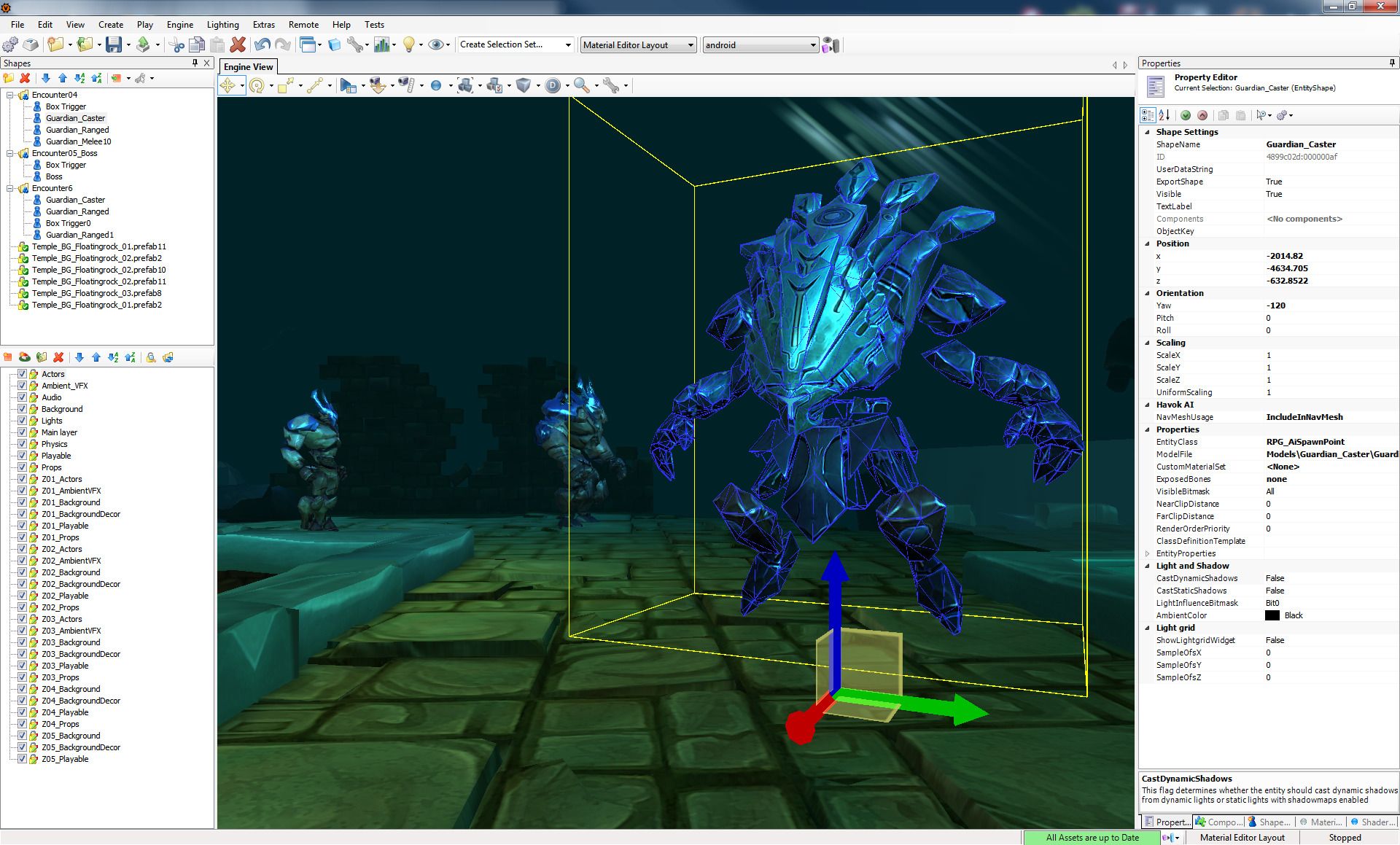
Task: Open the Zoom magnifier tool
Action: pyautogui.click(x=581, y=85)
